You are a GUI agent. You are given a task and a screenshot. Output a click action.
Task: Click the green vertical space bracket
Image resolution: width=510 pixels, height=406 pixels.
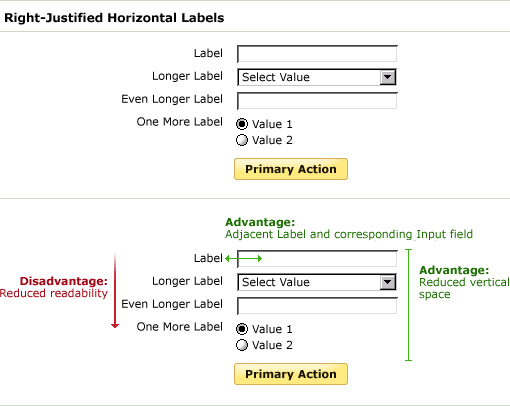409,305
